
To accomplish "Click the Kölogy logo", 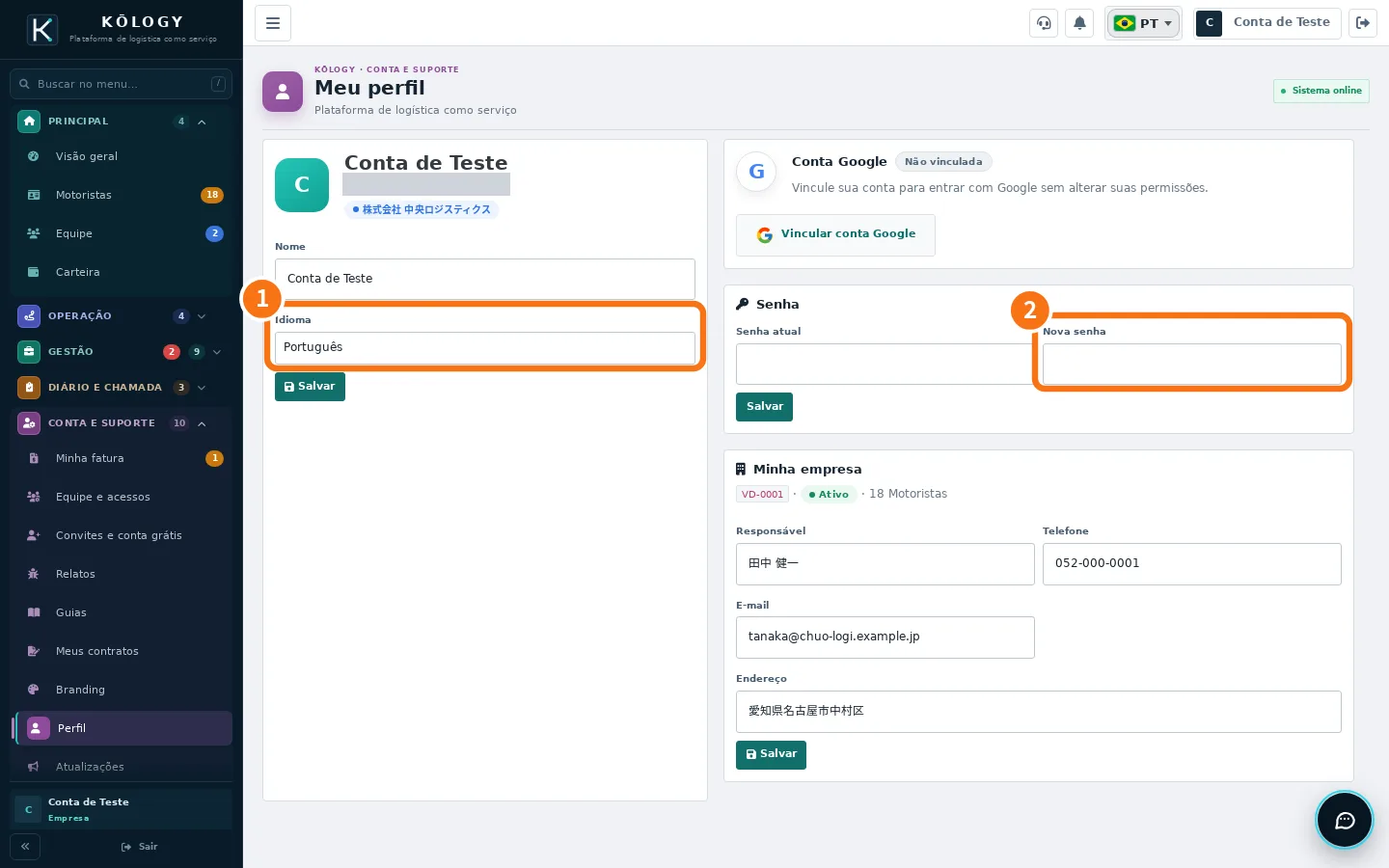I will (x=42, y=30).
